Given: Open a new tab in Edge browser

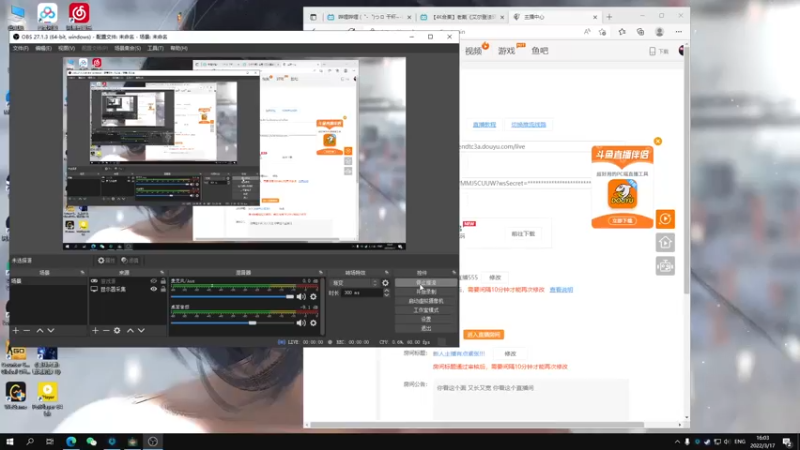Looking at the screenshot, I should 609,17.
